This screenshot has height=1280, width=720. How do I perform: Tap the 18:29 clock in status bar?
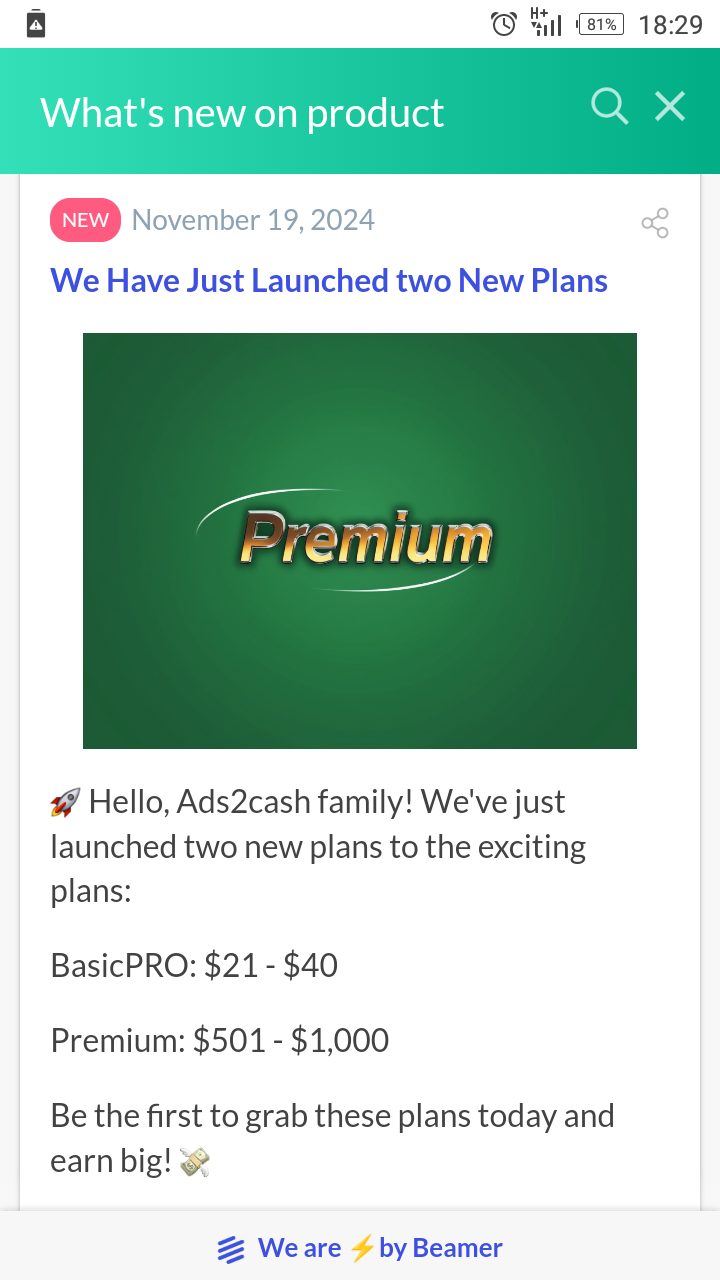[670, 24]
